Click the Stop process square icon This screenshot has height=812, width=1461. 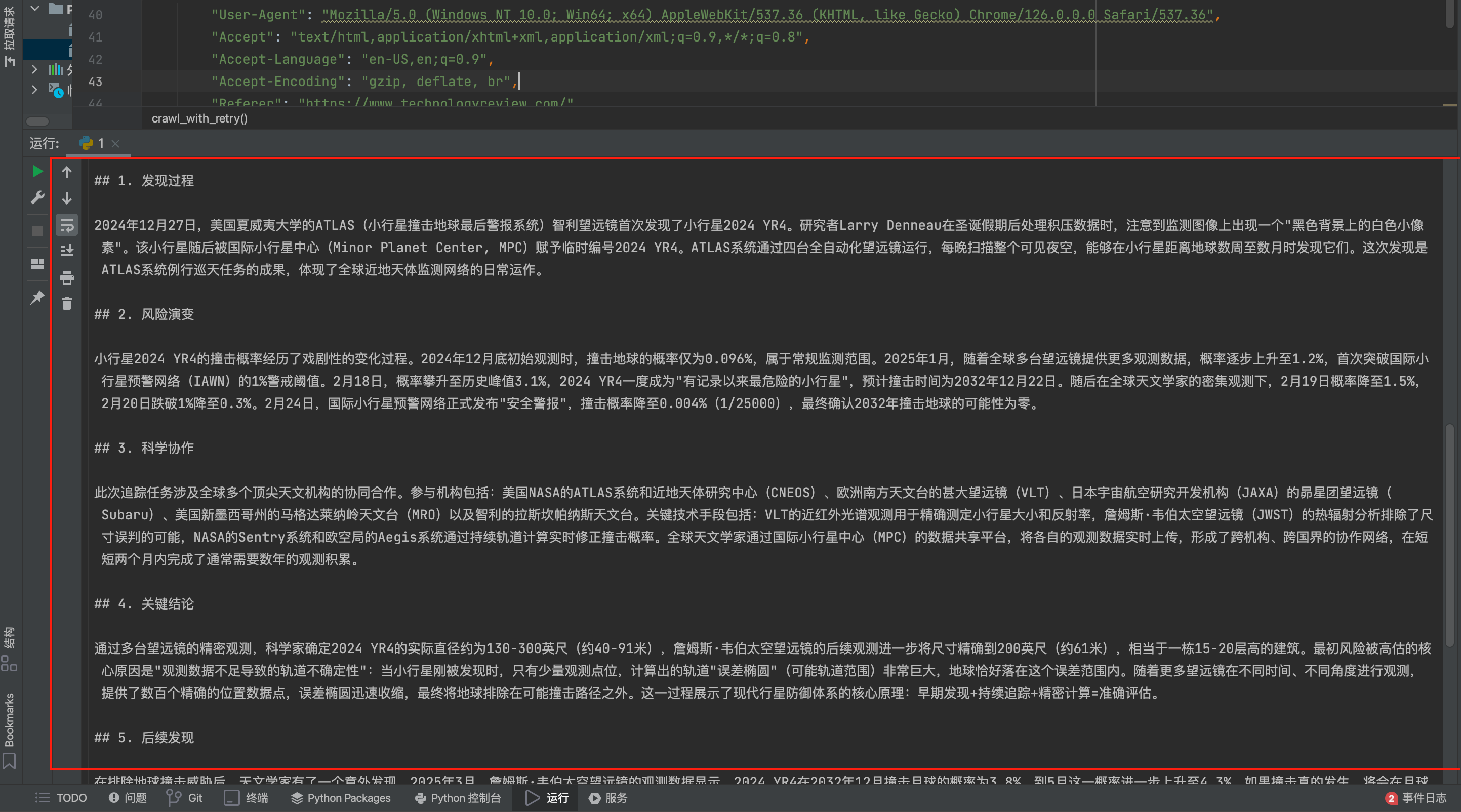[37, 231]
